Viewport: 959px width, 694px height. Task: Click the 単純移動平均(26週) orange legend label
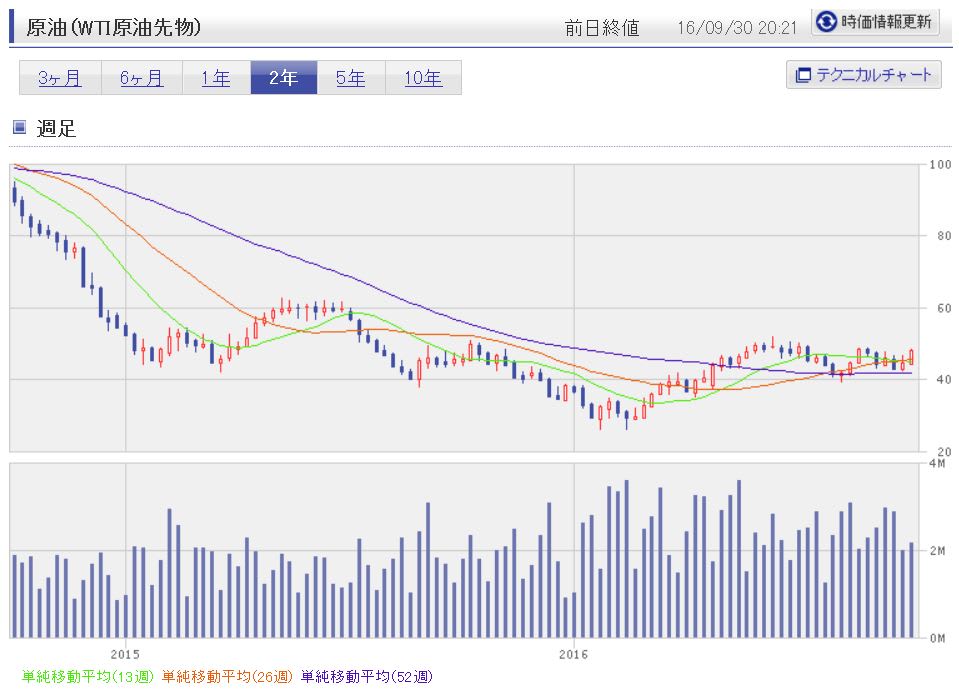pos(228,676)
